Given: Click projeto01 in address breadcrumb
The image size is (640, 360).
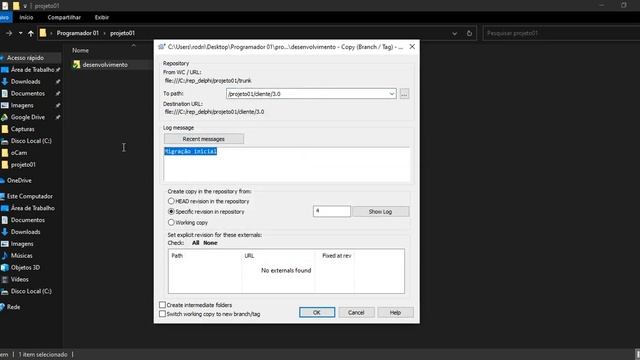Looking at the screenshot, I should click(x=122, y=33).
